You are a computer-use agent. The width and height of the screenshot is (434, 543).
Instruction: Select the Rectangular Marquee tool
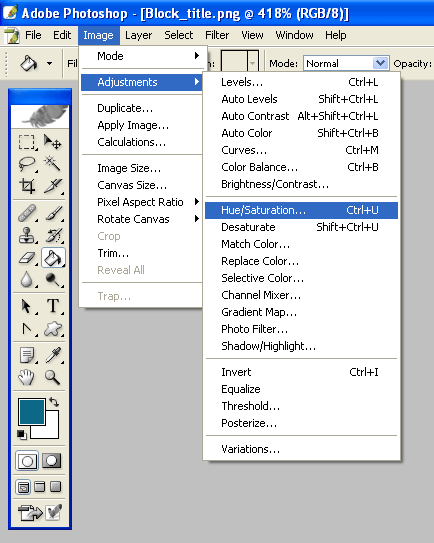coord(27,142)
